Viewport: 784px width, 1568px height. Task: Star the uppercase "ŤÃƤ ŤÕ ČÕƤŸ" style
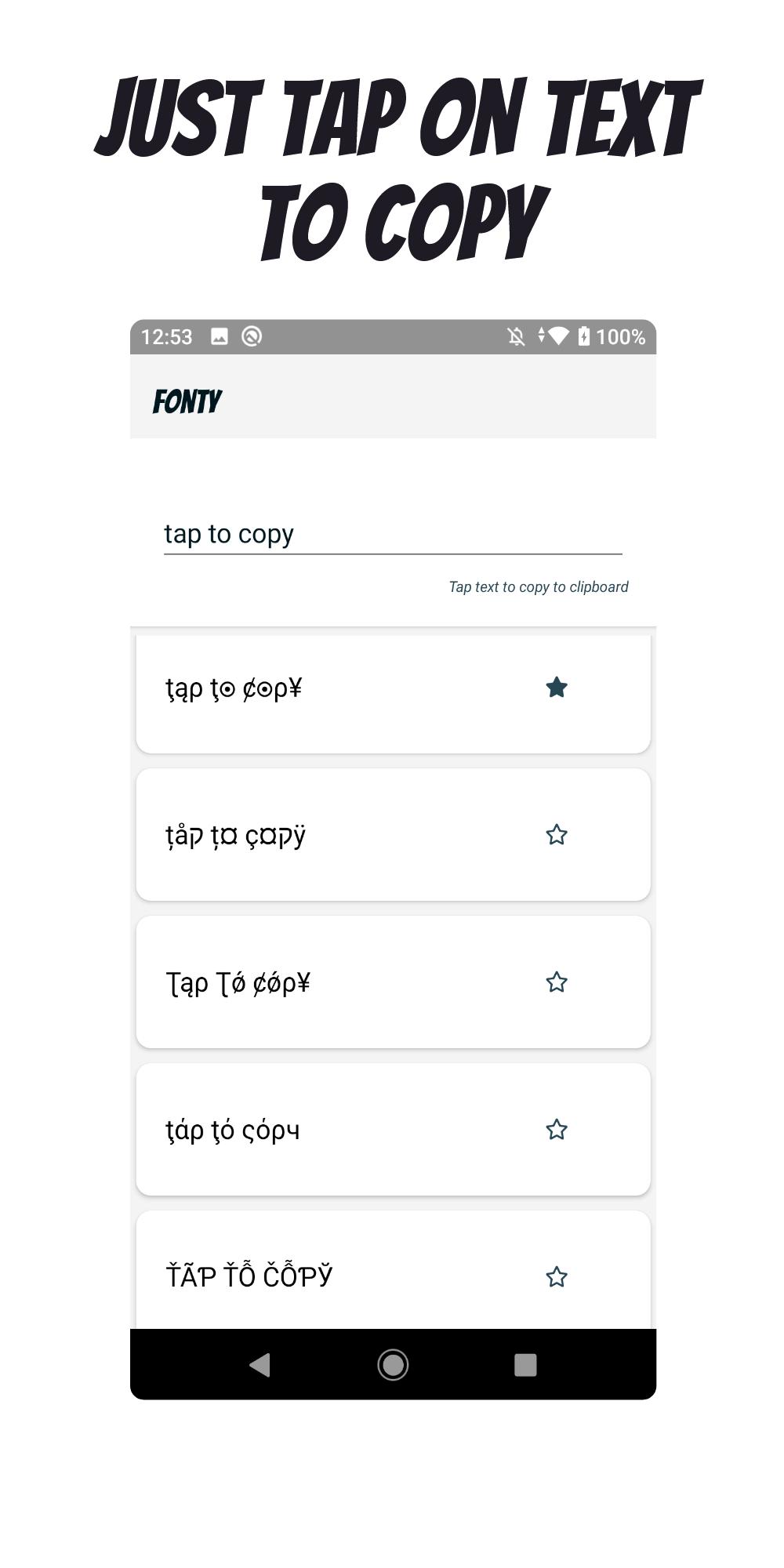(557, 1277)
